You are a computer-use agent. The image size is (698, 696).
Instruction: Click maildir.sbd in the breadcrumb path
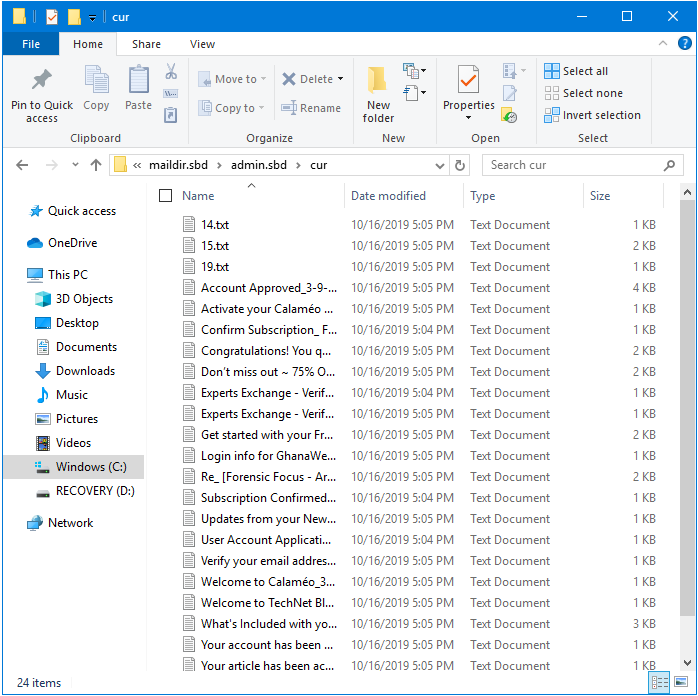coord(178,166)
